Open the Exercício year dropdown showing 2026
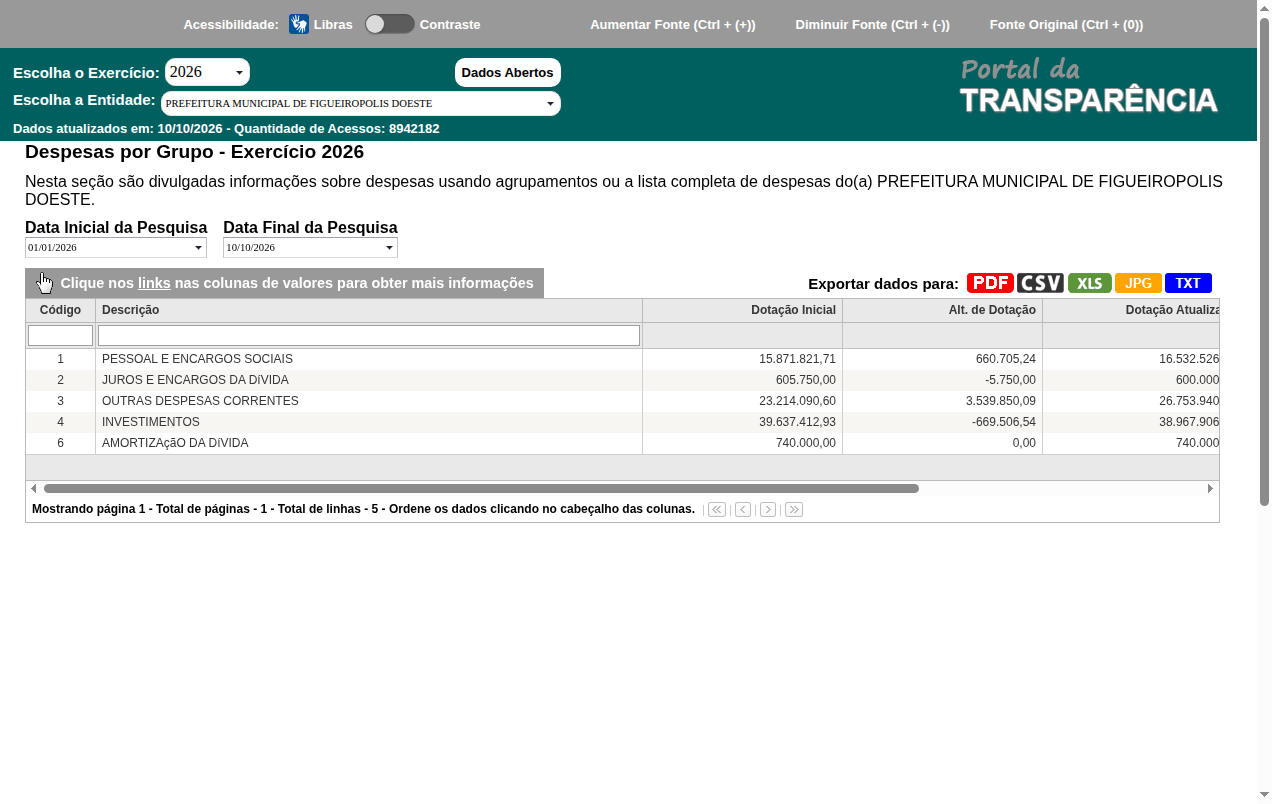The height and width of the screenshot is (804, 1272). click(207, 72)
